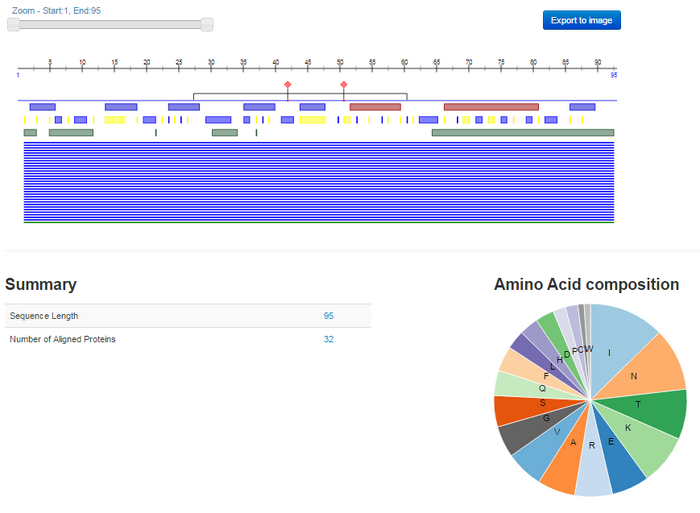
Task: Click the sequence length value 95
Action: point(328,316)
